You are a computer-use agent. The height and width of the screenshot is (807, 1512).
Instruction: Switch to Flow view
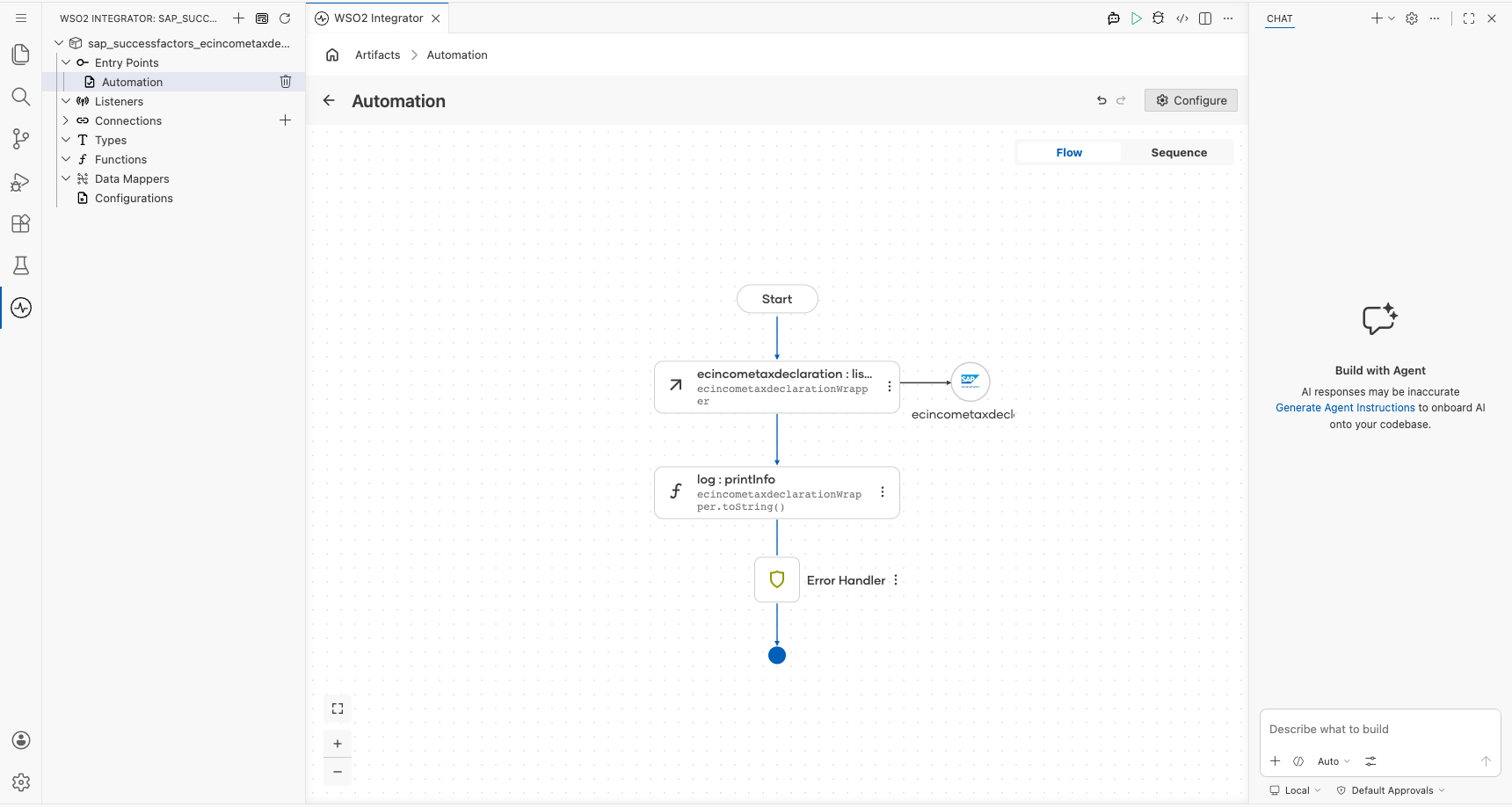(1069, 153)
